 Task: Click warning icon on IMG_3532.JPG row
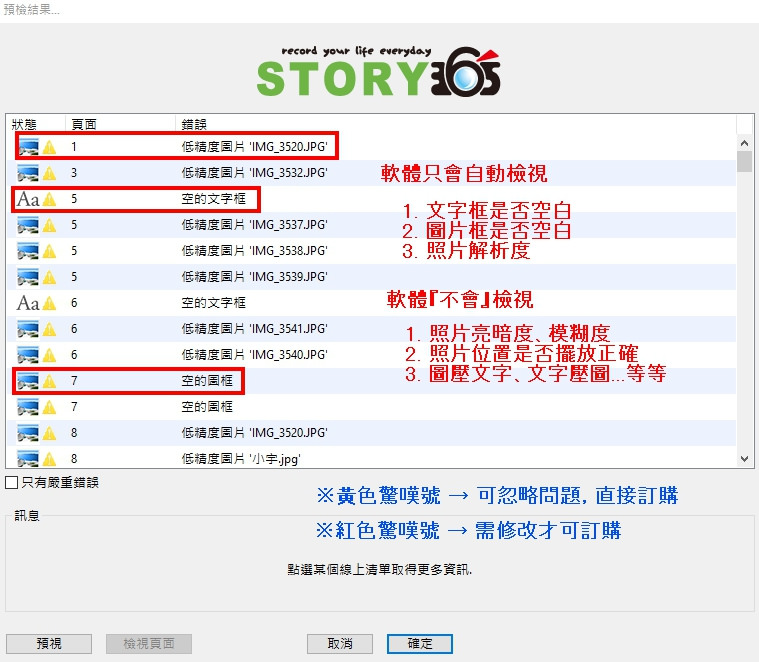[x=49, y=173]
